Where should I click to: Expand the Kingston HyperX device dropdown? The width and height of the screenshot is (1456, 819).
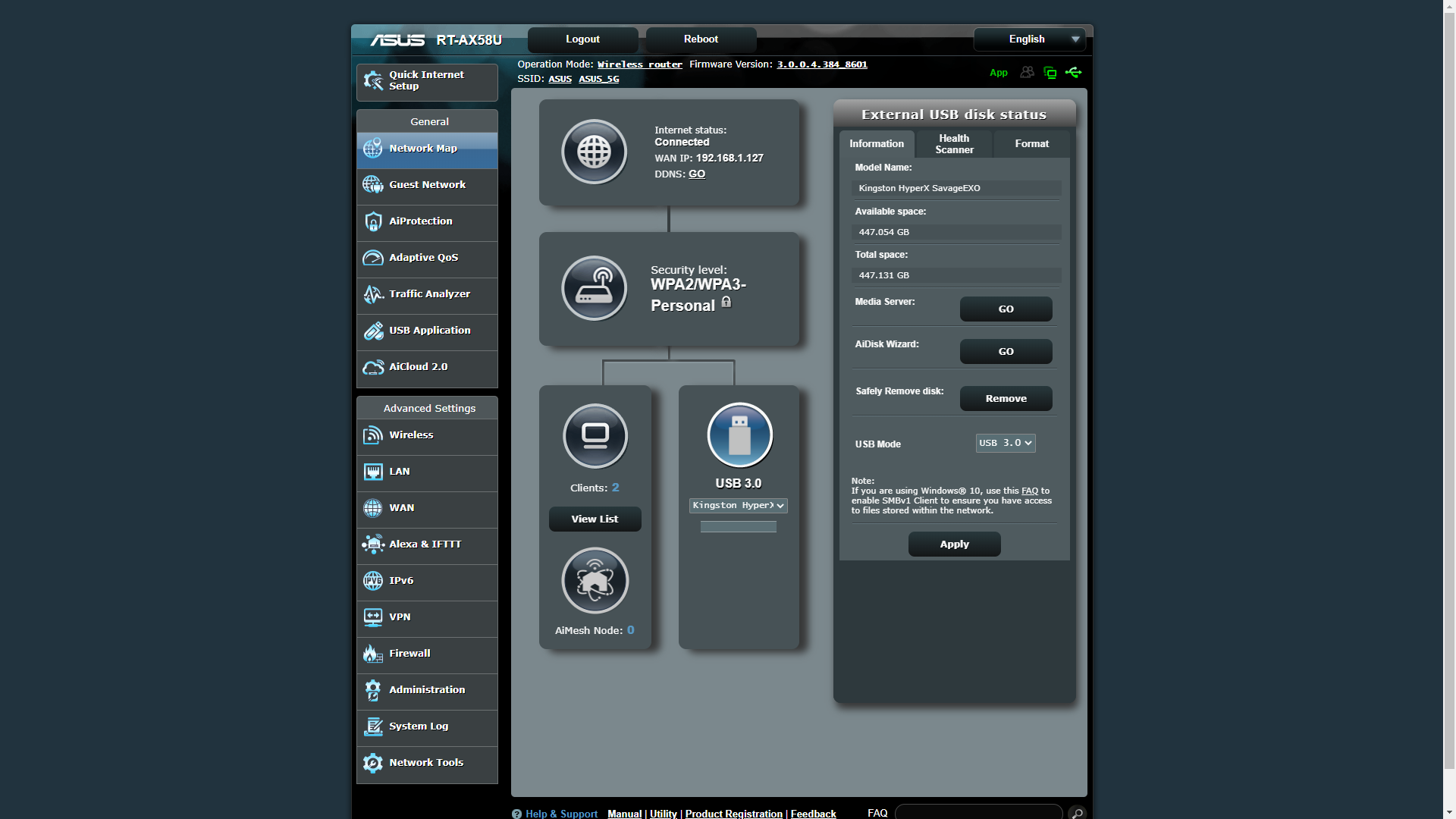pyautogui.click(x=738, y=506)
